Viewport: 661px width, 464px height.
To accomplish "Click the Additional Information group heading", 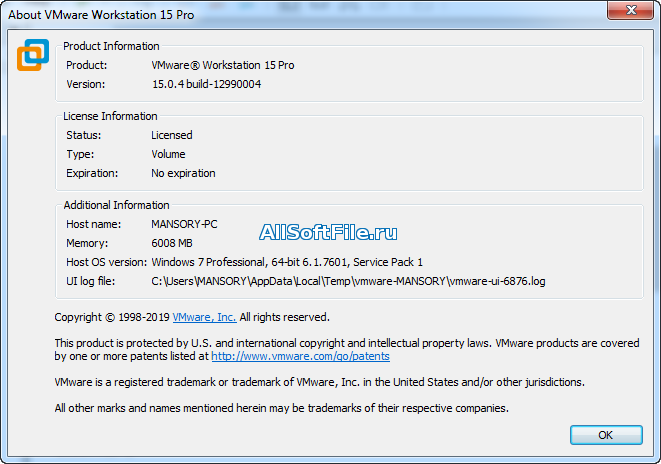I will 116,205.
